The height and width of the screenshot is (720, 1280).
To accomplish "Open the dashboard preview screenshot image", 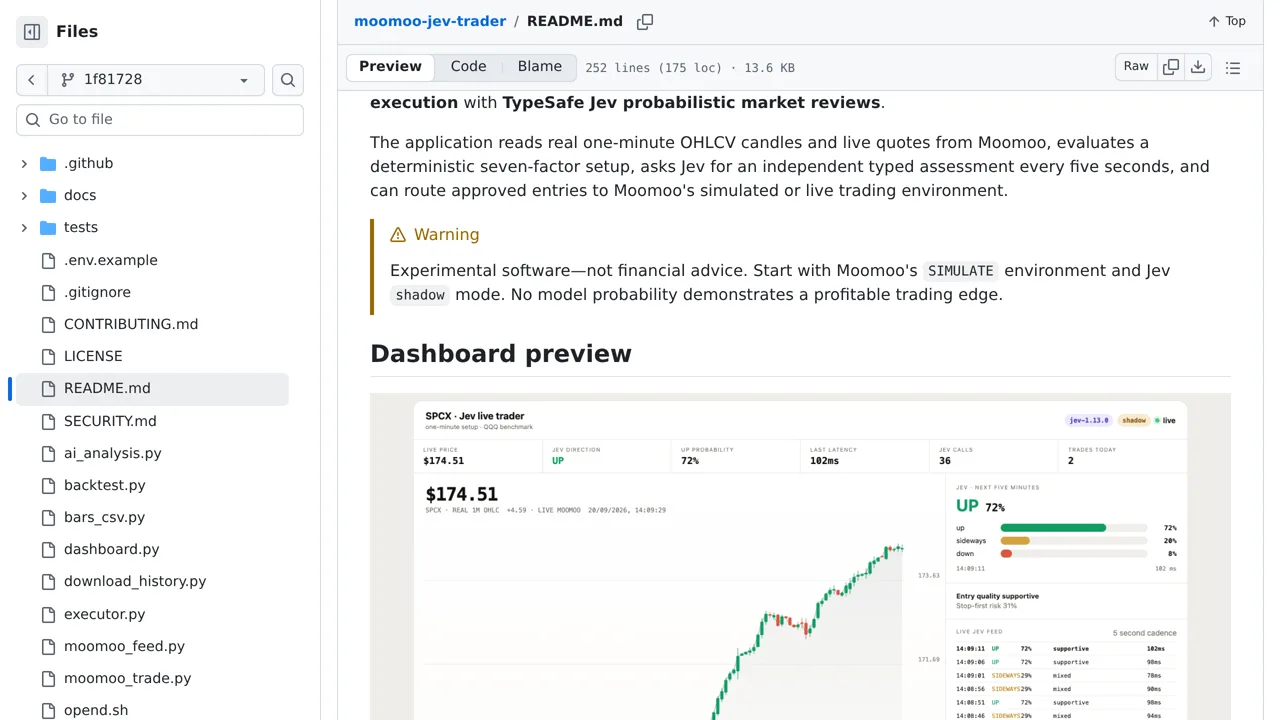I will click(x=800, y=556).
